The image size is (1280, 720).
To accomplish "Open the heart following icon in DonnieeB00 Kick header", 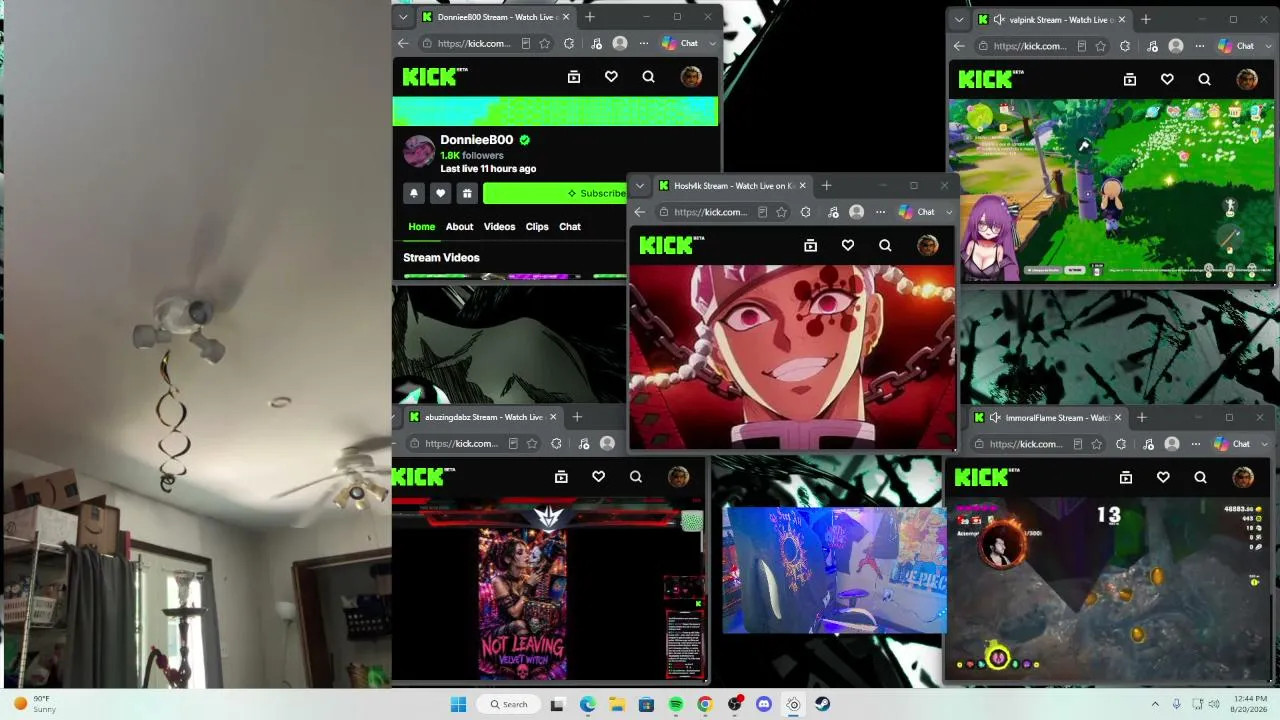I will (611, 77).
